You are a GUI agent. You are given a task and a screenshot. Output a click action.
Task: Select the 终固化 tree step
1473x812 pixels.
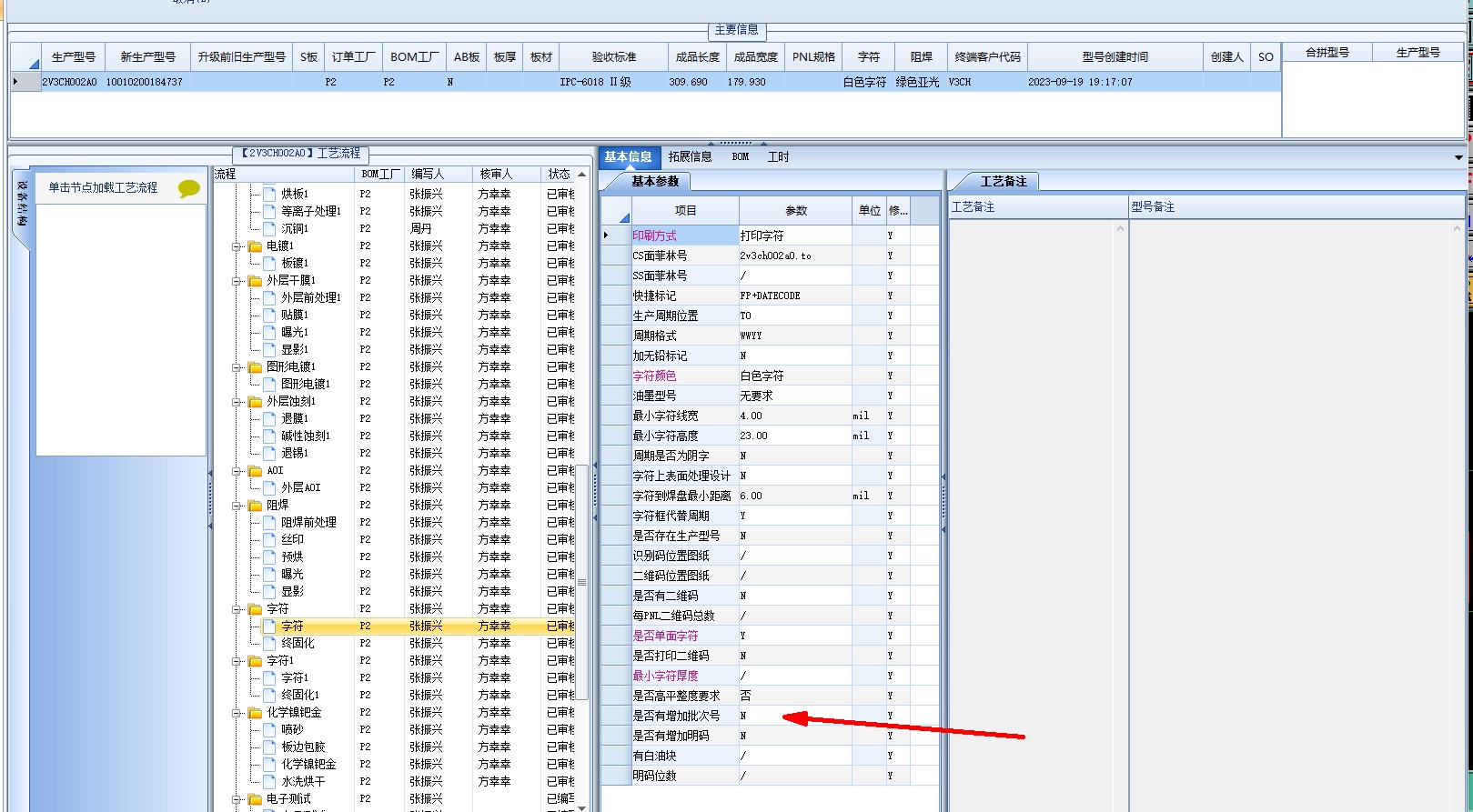coord(298,643)
